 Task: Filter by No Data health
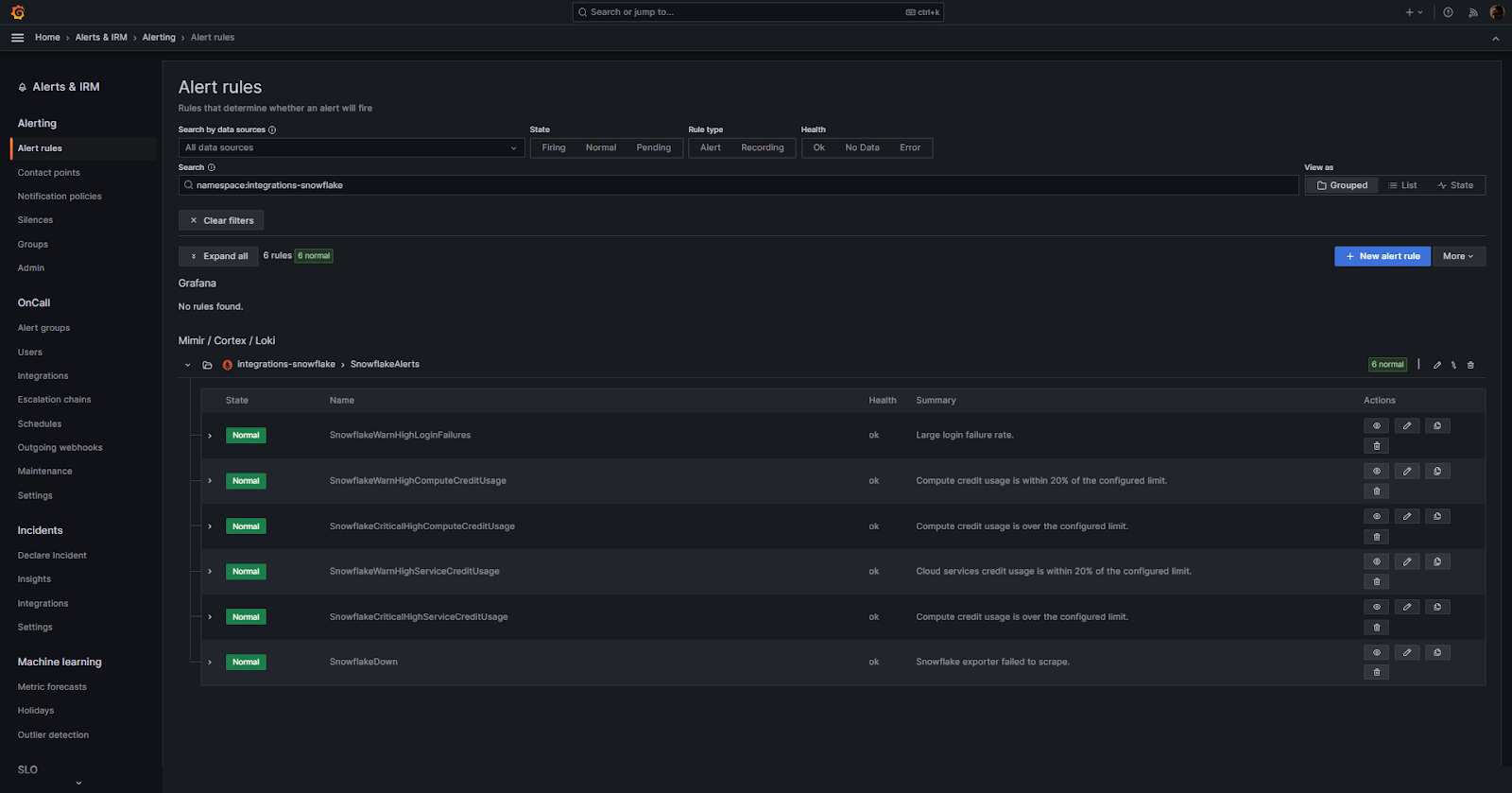click(862, 147)
